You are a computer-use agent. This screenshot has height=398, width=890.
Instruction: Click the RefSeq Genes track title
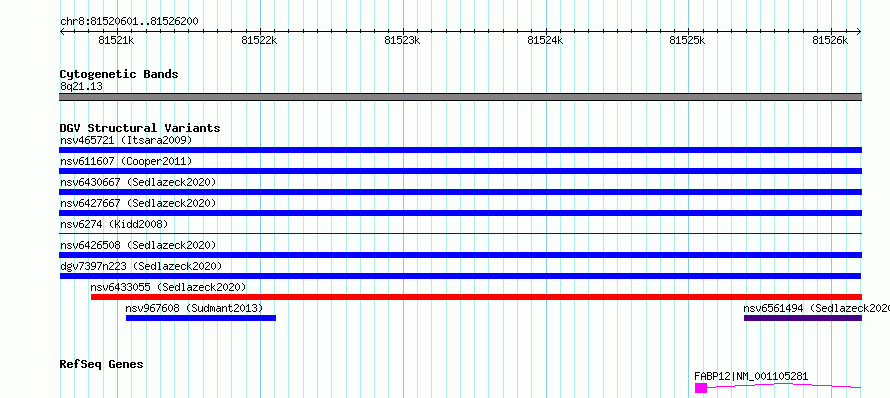coord(101,364)
